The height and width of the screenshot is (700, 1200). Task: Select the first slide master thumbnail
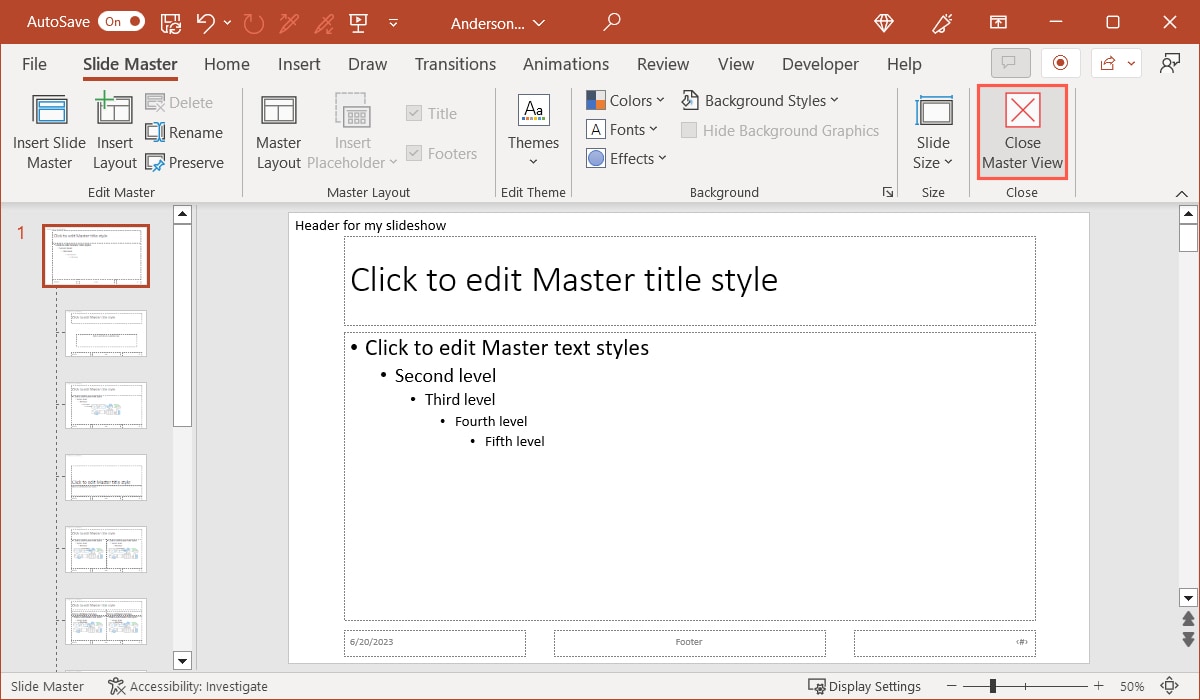[x=95, y=255]
